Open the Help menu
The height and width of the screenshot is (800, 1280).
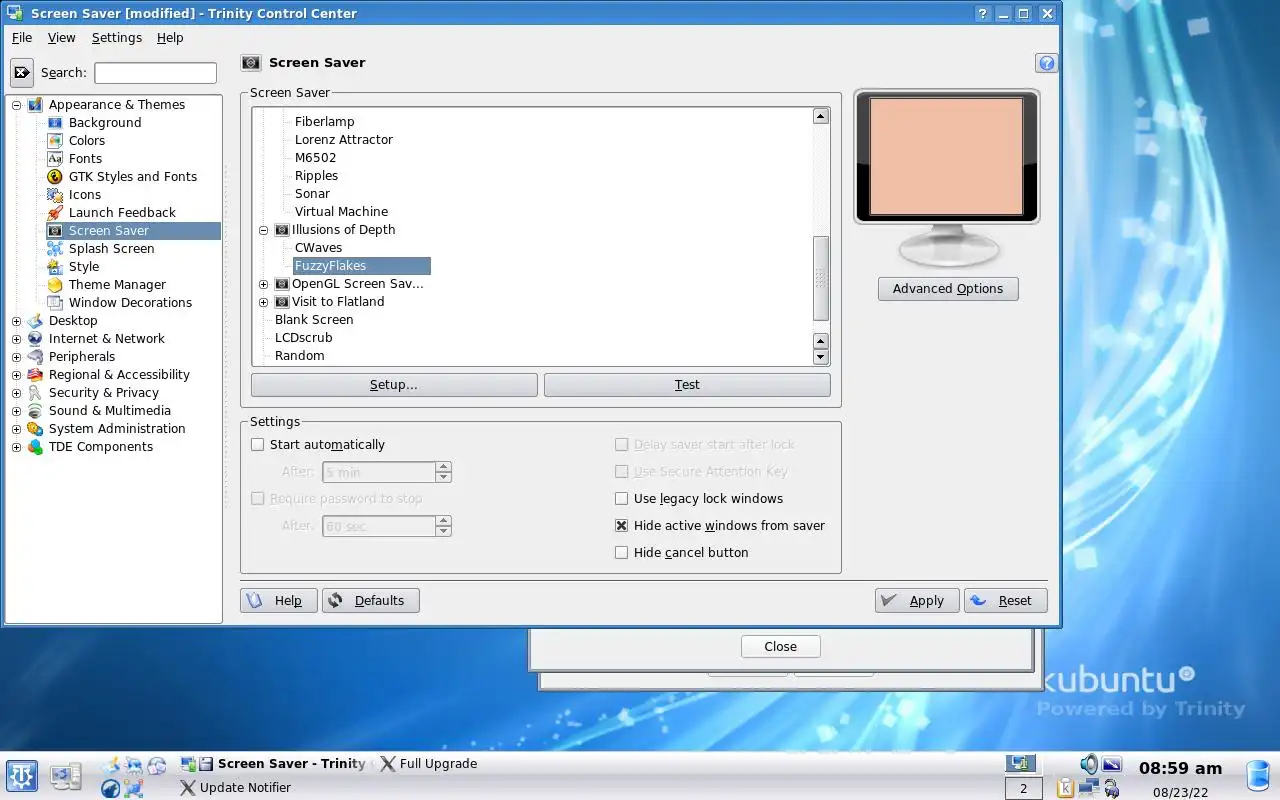pos(170,38)
